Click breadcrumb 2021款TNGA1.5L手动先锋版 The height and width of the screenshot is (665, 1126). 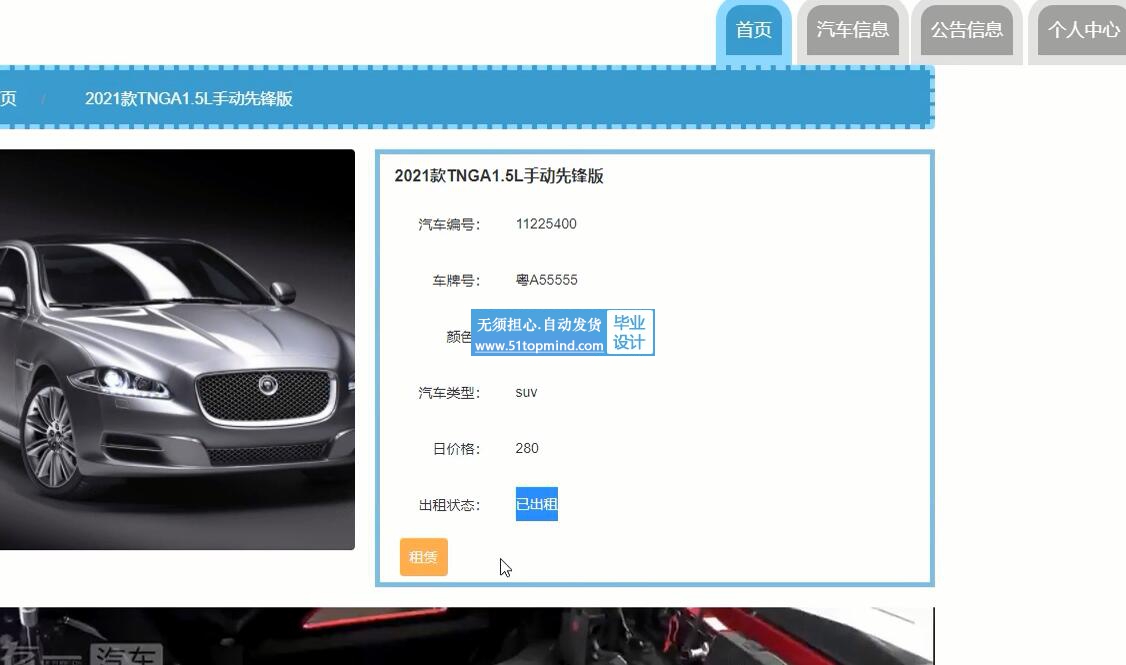pyautogui.click(x=189, y=98)
